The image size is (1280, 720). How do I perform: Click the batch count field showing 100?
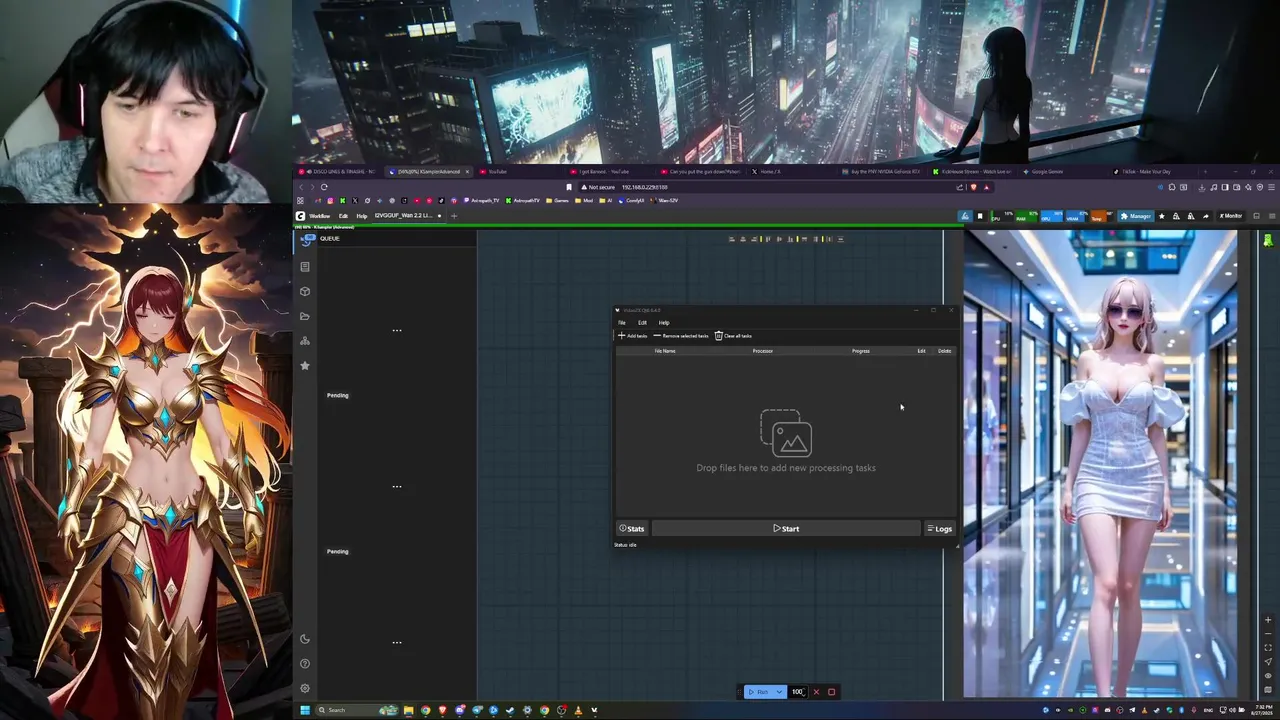[798, 692]
